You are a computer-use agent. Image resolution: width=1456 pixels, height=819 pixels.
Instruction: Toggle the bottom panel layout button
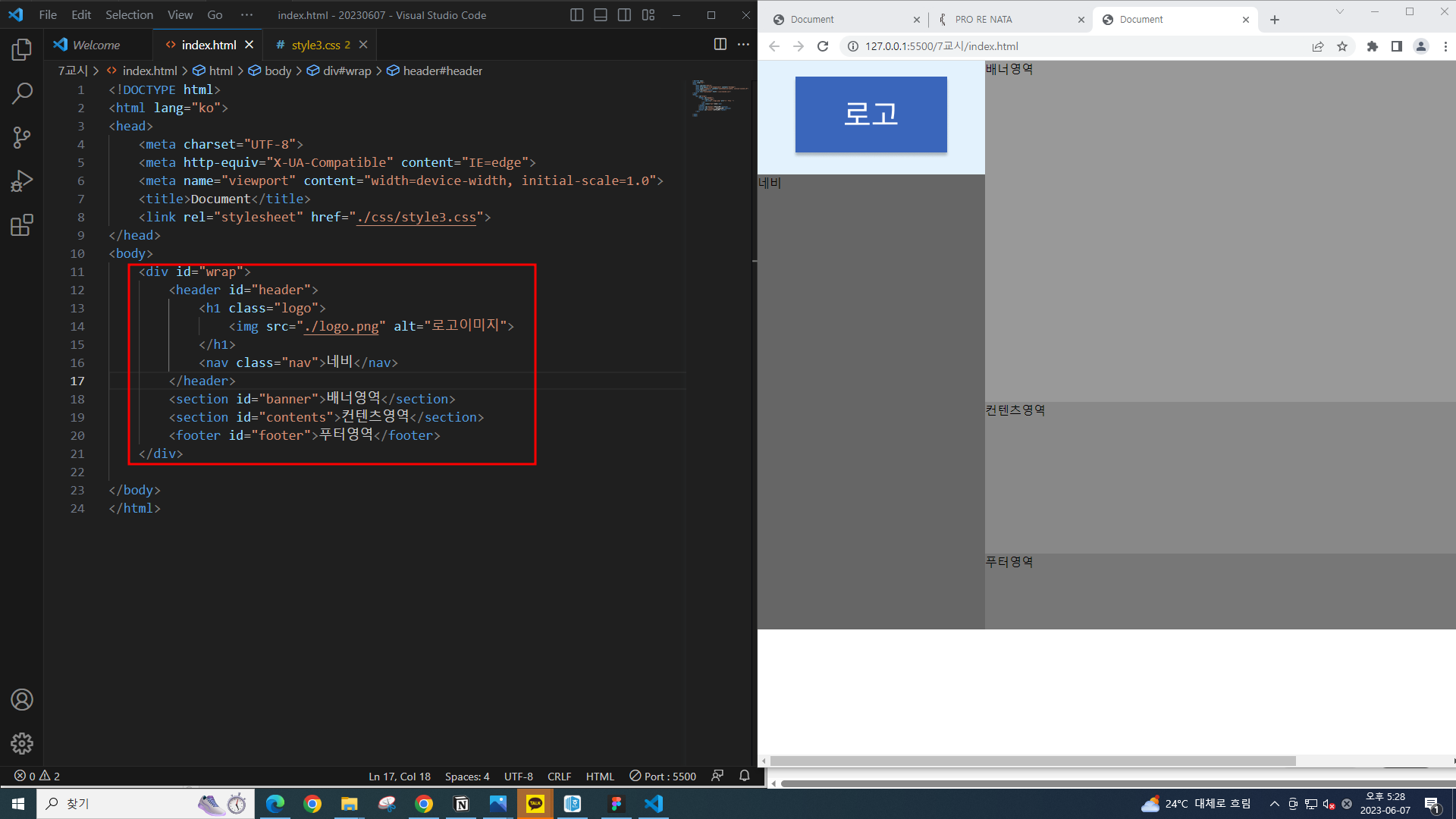(601, 15)
